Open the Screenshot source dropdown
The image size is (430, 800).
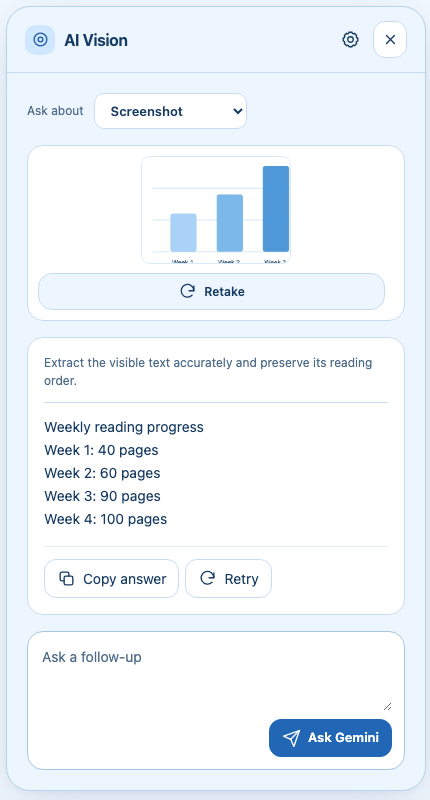[170, 111]
